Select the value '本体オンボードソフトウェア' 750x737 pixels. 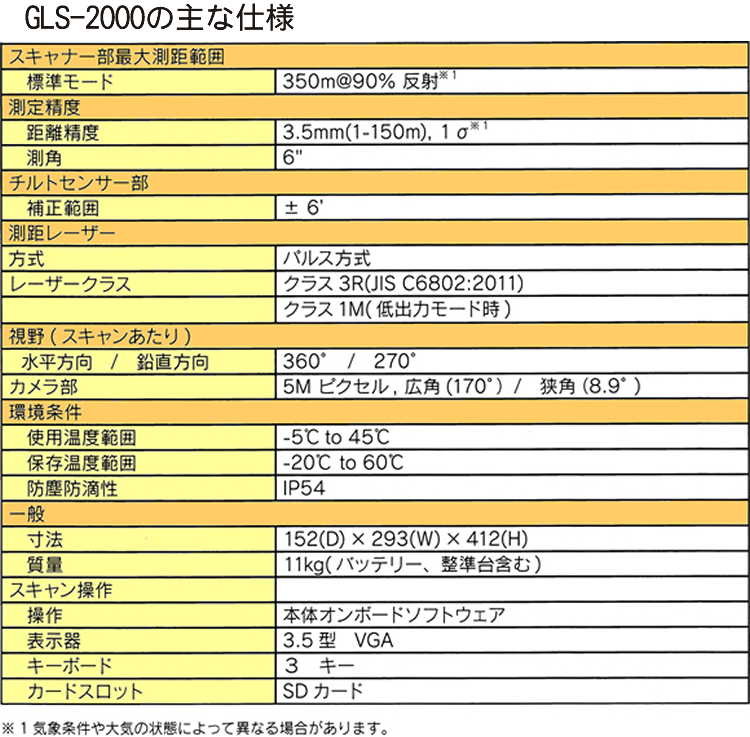394,615
